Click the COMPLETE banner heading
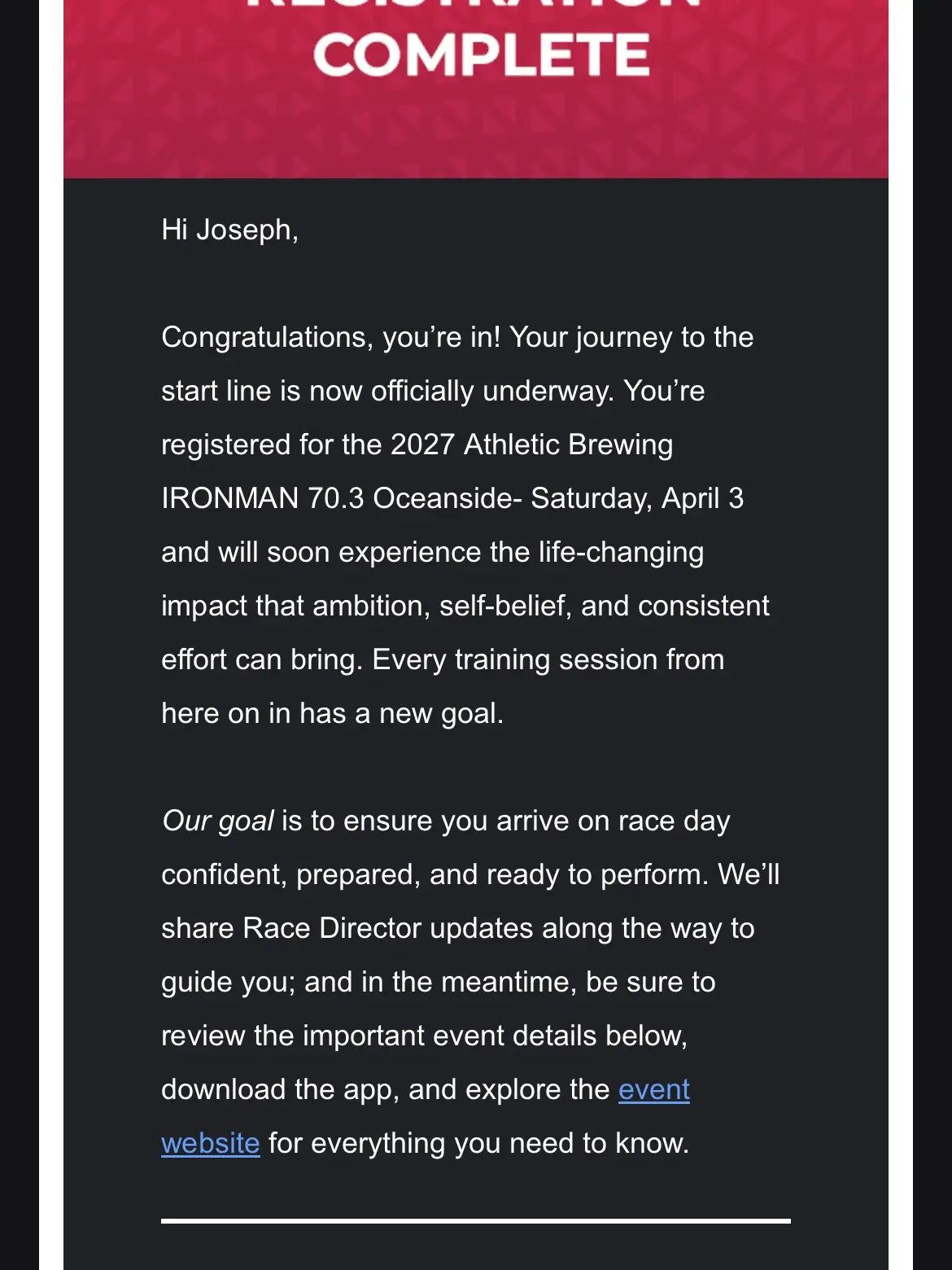 [481, 55]
